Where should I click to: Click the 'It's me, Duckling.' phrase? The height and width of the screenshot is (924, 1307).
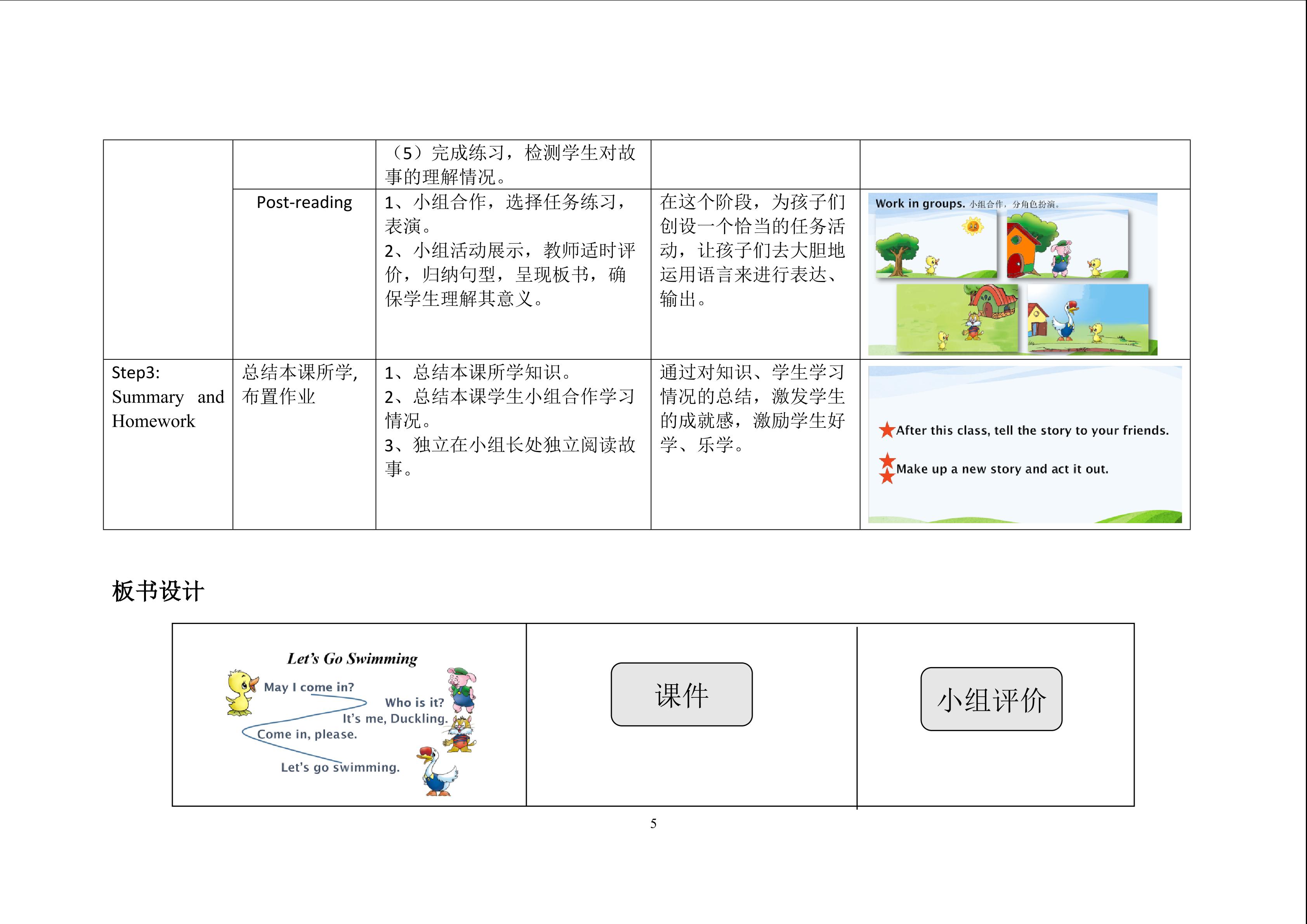395,719
